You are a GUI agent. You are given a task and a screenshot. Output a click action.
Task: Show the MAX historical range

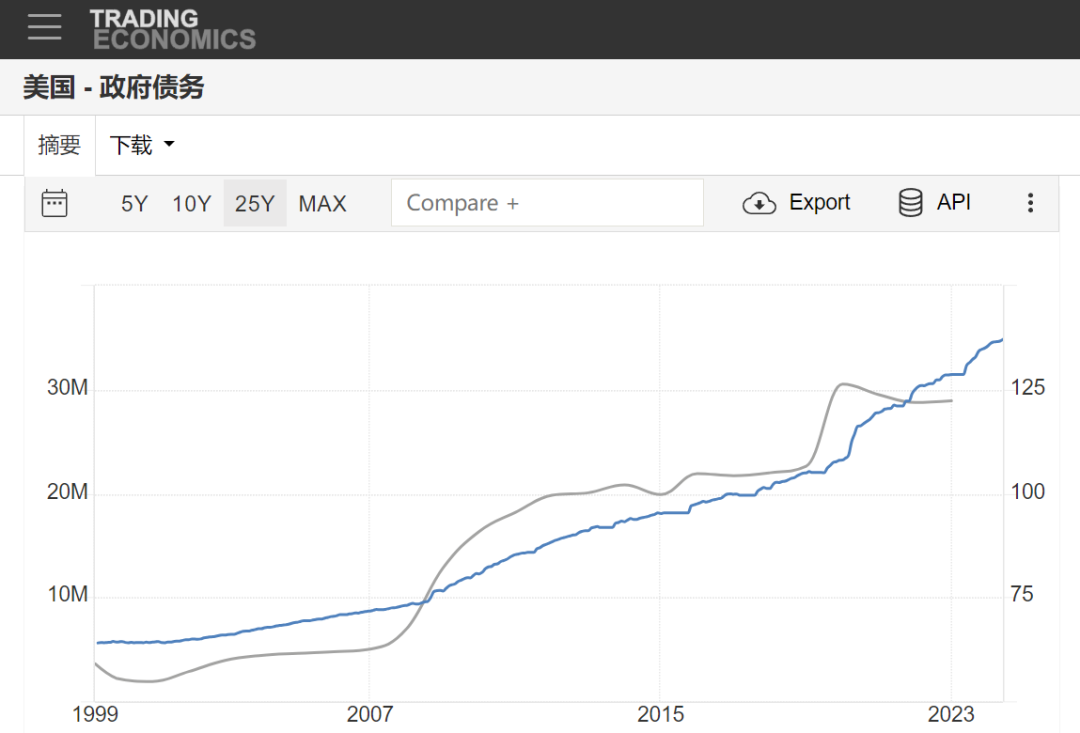(x=322, y=204)
